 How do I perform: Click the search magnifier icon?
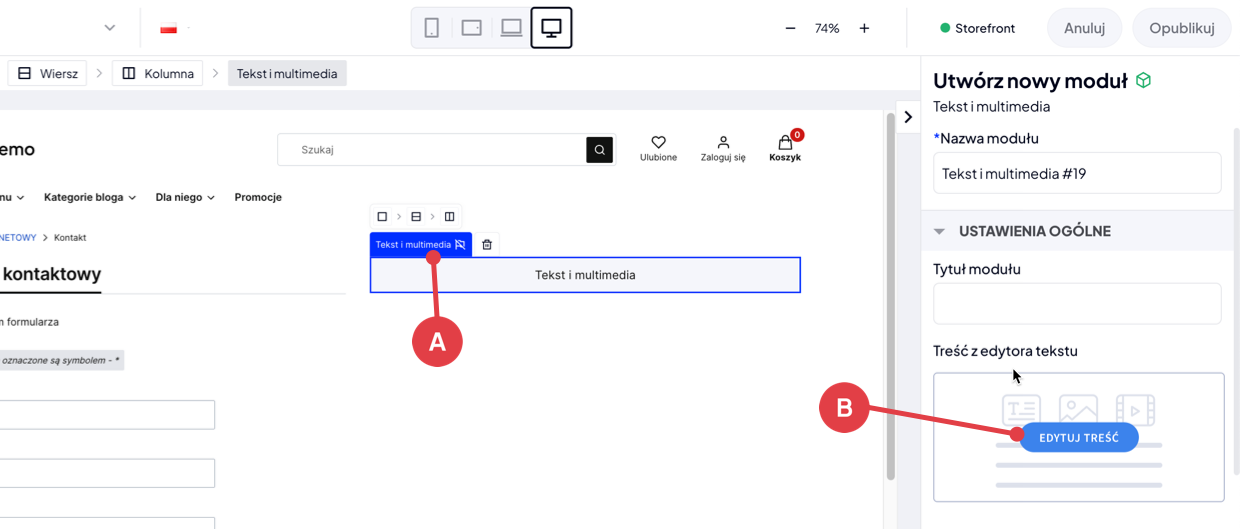(599, 150)
